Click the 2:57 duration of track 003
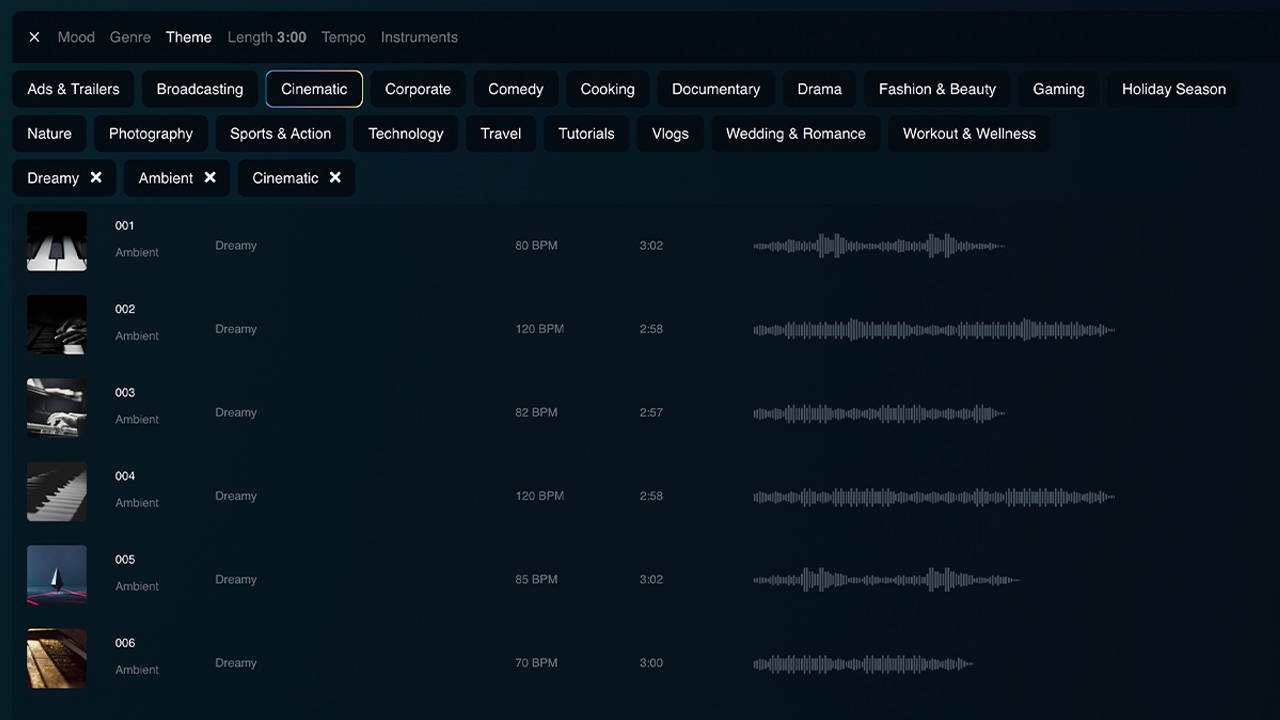 [651, 413]
